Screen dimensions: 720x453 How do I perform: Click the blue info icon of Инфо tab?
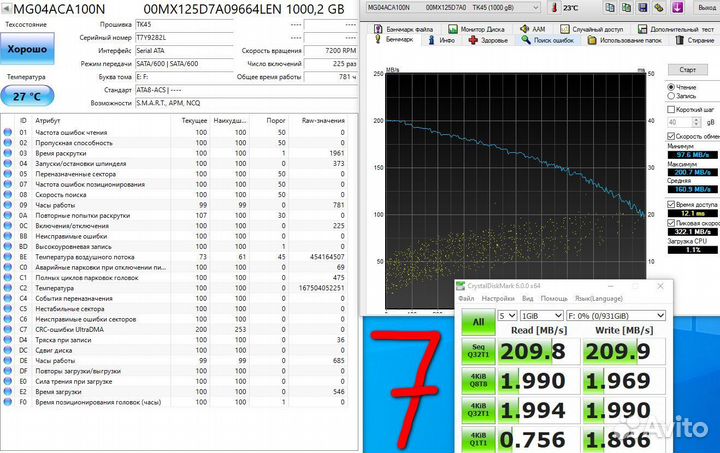(x=431, y=40)
